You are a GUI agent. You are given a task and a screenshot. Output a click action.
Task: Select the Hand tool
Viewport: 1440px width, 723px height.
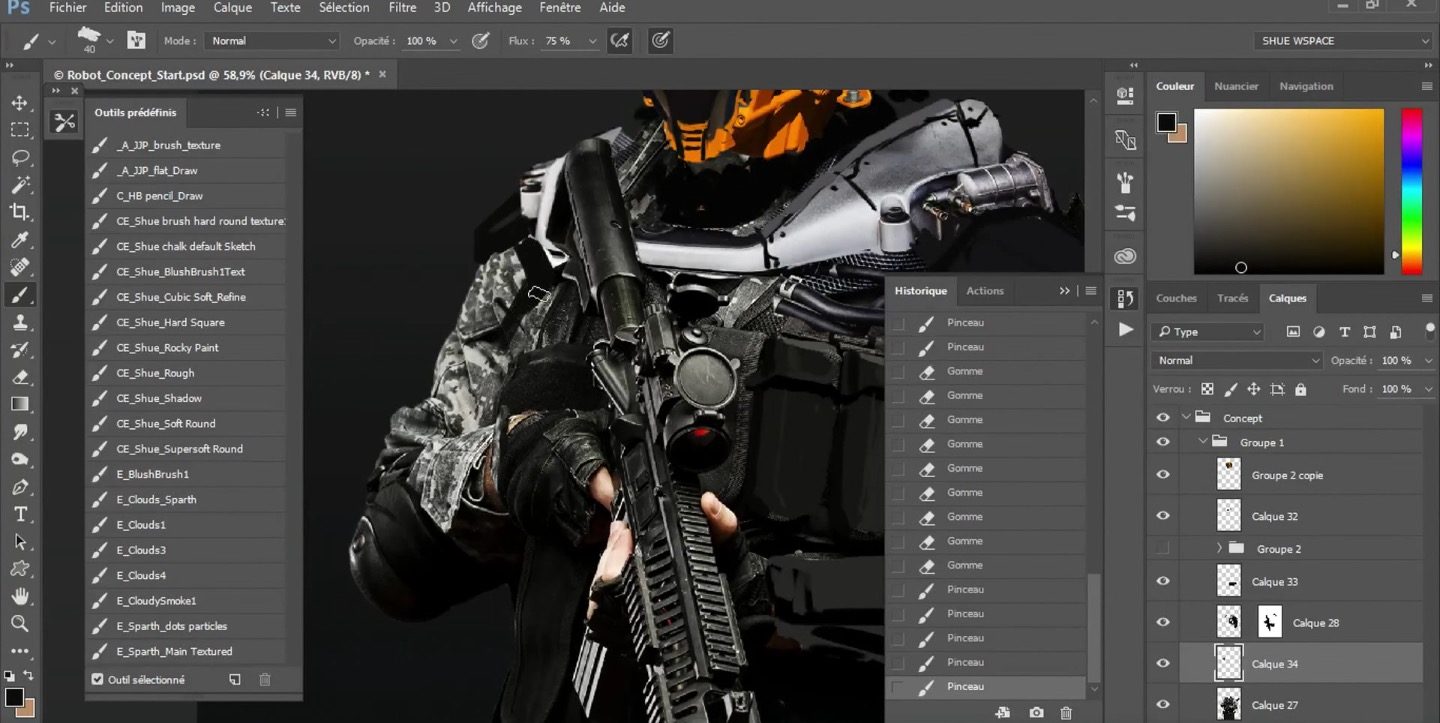click(x=19, y=596)
